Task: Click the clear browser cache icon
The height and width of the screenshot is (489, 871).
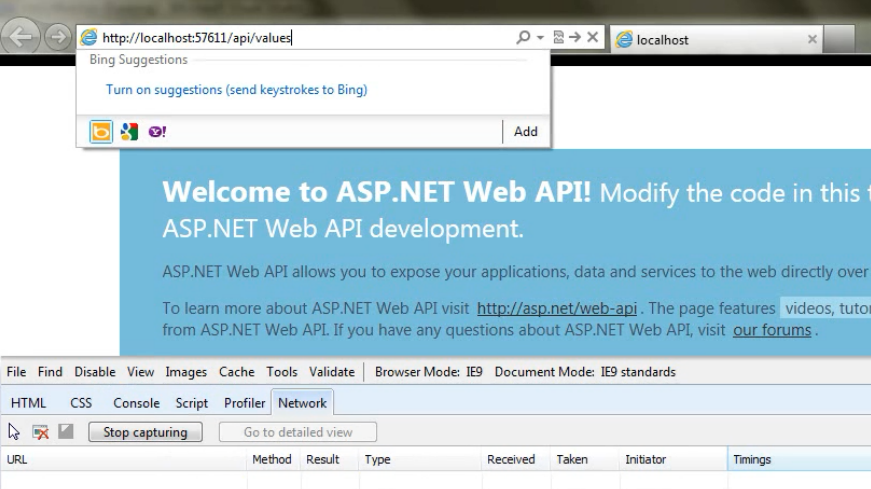Action: click(x=41, y=432)
